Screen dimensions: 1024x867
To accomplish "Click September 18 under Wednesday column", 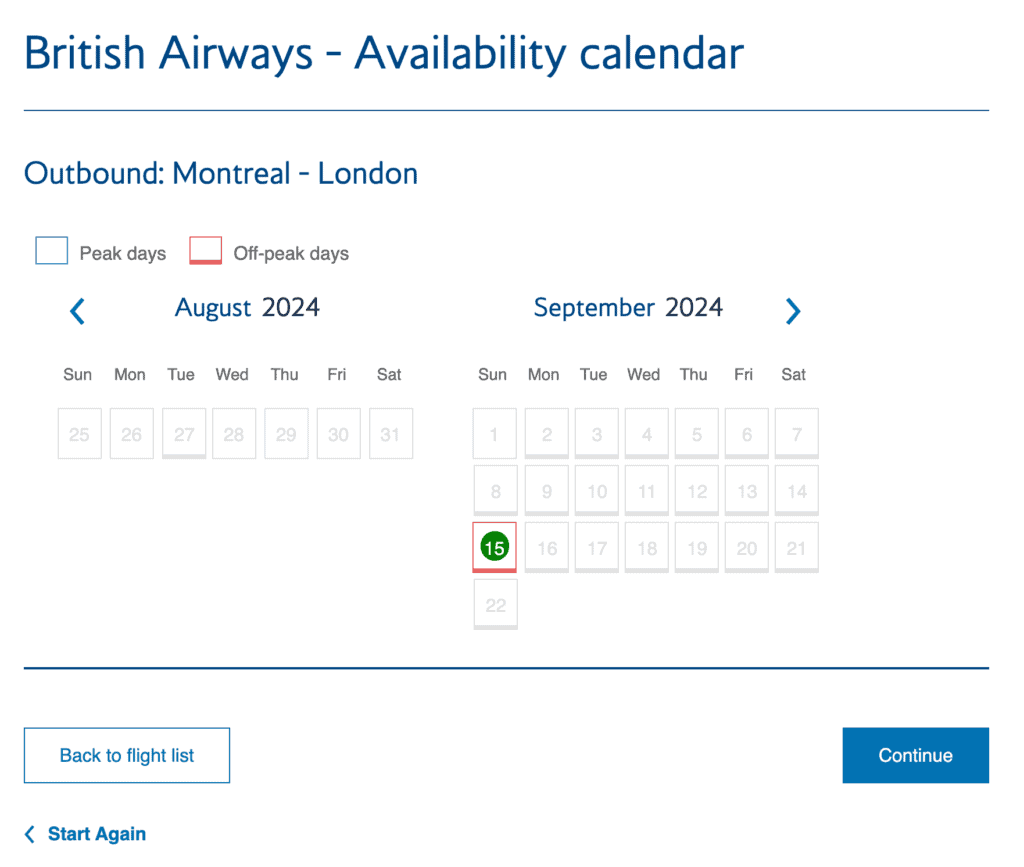I will click(x=646, y=547).
